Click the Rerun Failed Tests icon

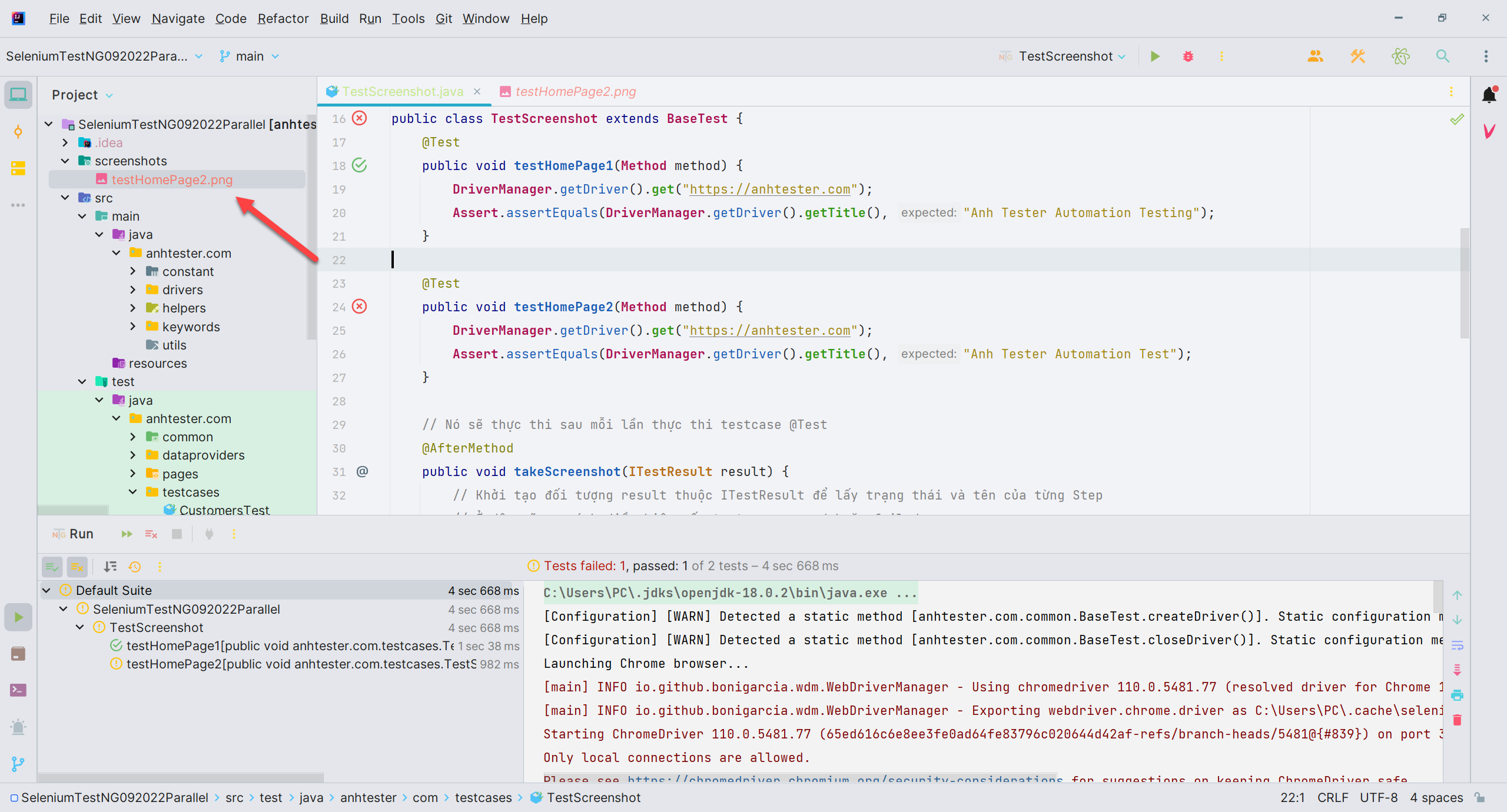pyautogui.click(x=151, y=534)
